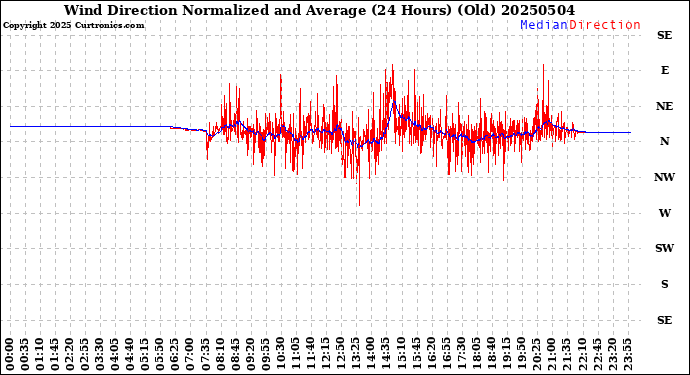Click the 08:10 time axis label

click(220, 354)
